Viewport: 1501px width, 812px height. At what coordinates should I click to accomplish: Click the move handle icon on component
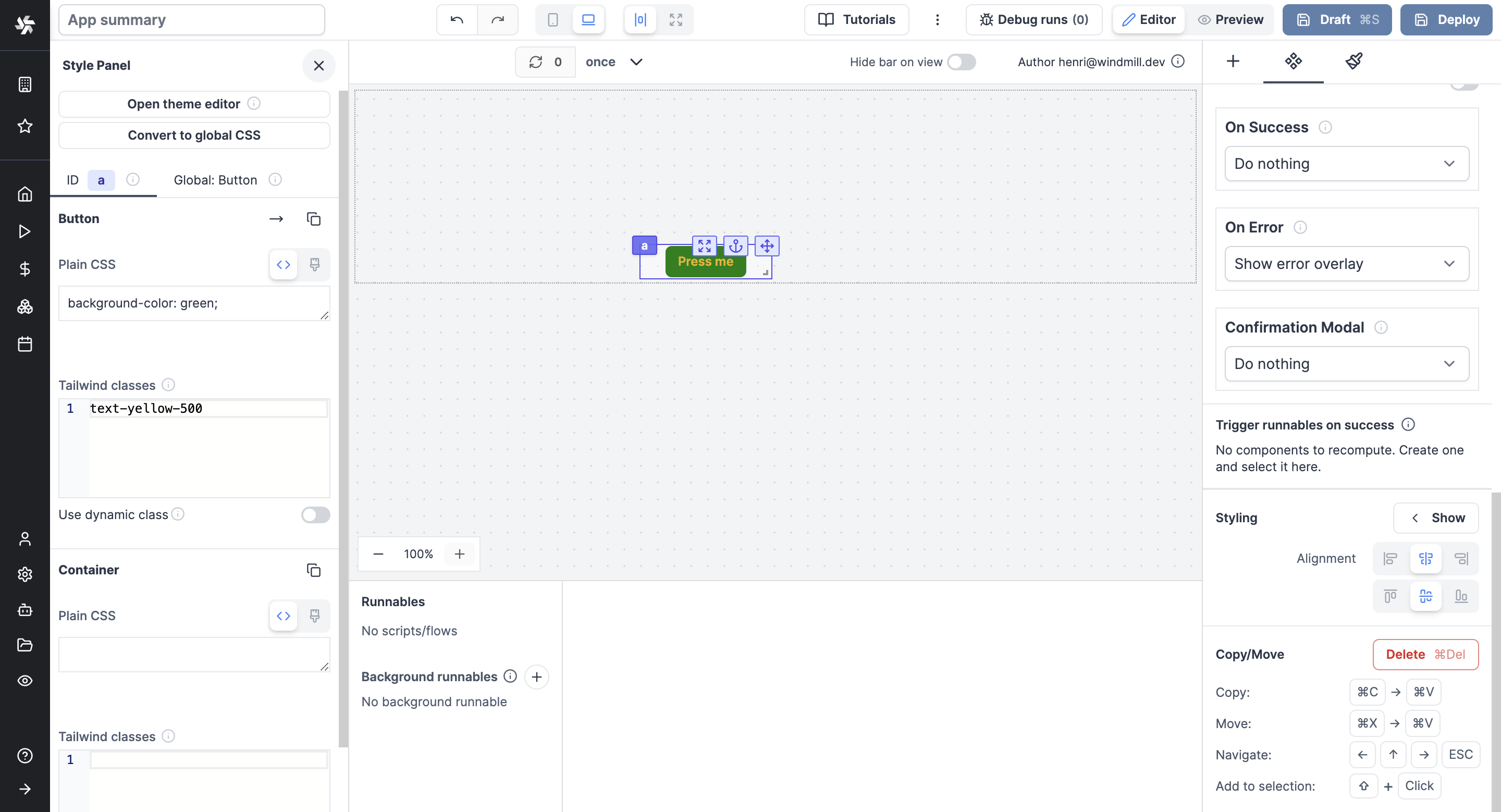coord(767,246)
